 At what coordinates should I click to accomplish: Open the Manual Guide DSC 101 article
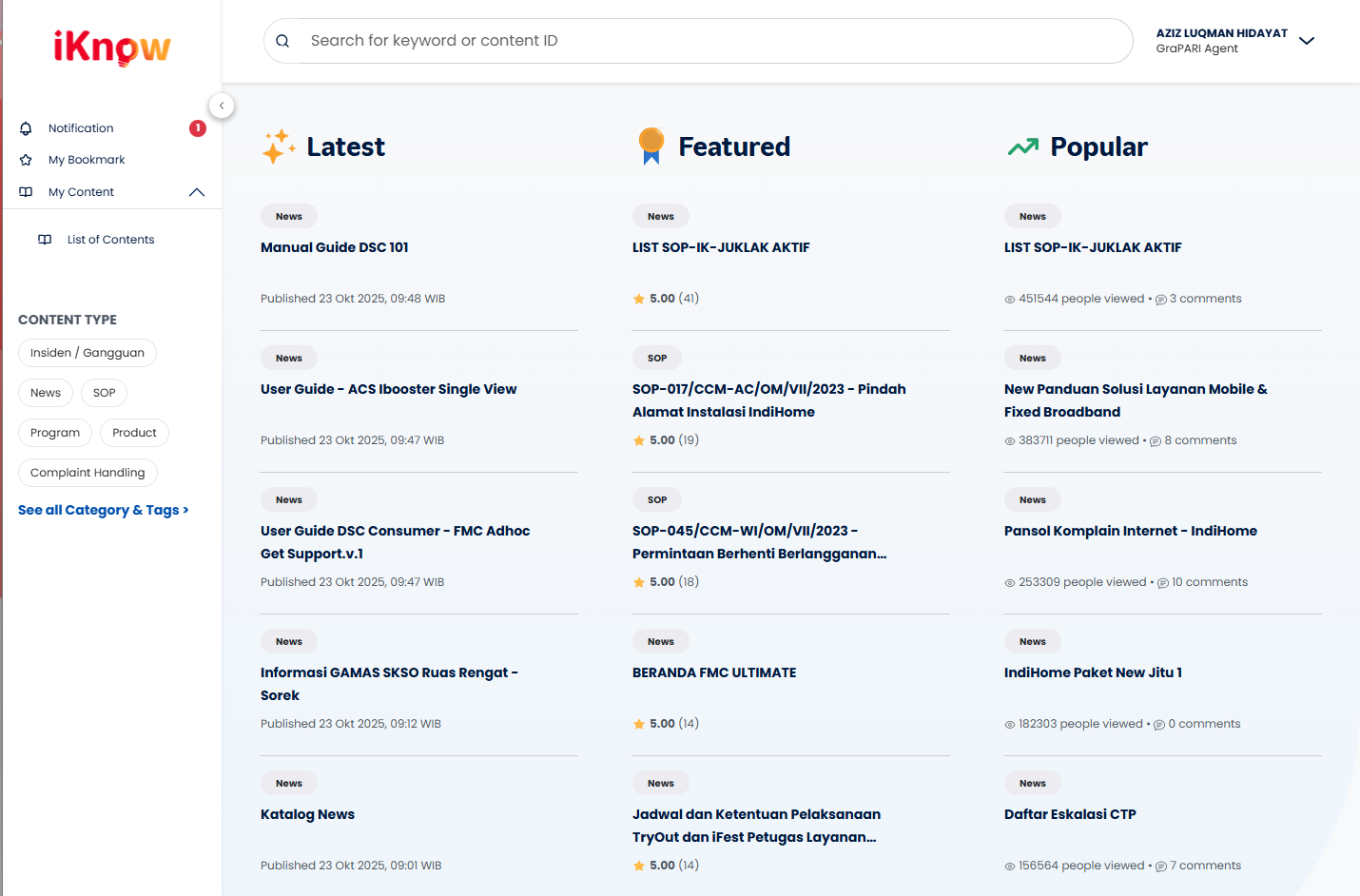335,247
